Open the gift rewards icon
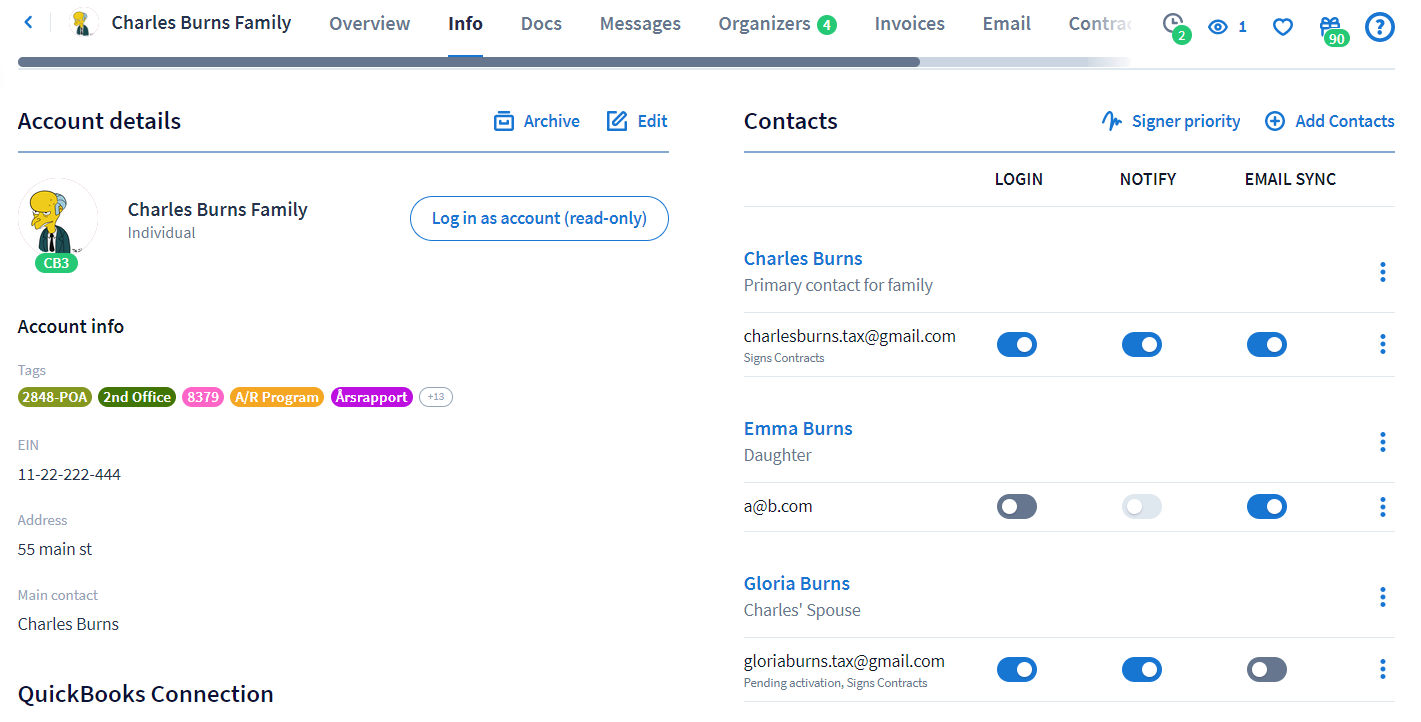The image size is (1421, 722). [1330, 27]
